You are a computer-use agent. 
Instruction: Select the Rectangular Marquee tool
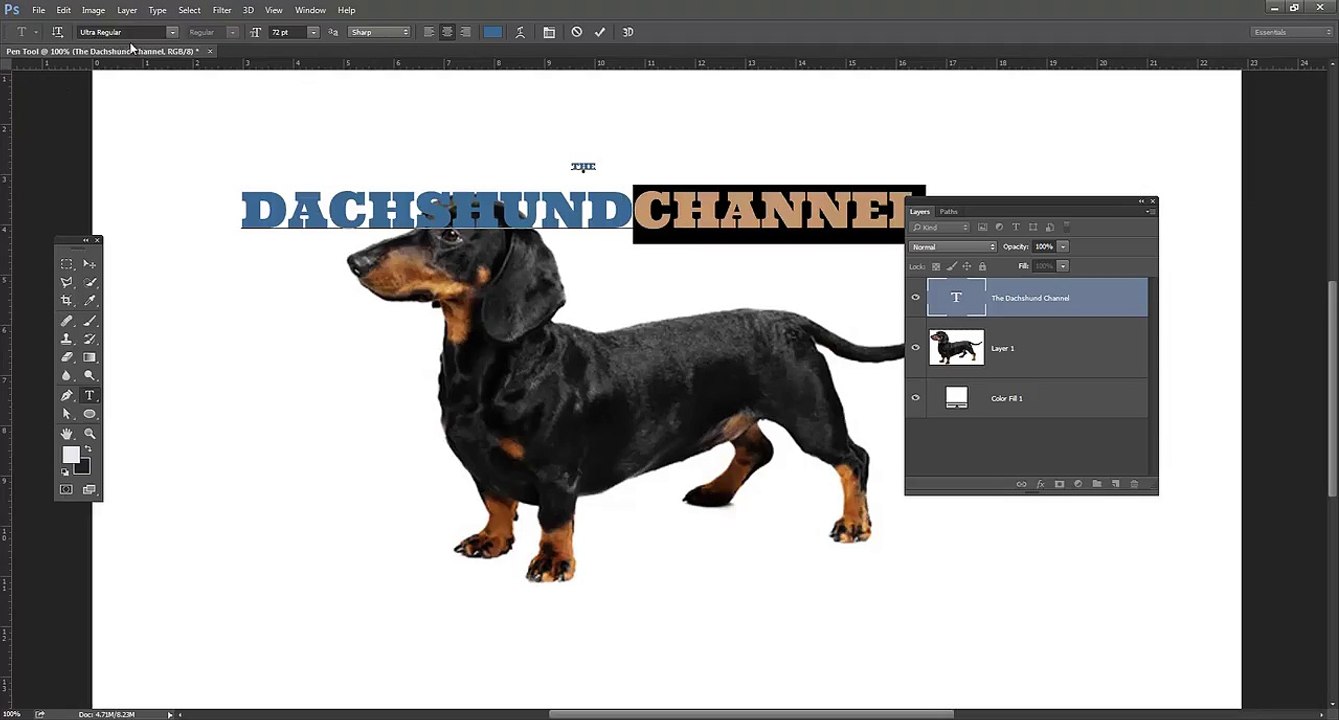pos(67,264)
